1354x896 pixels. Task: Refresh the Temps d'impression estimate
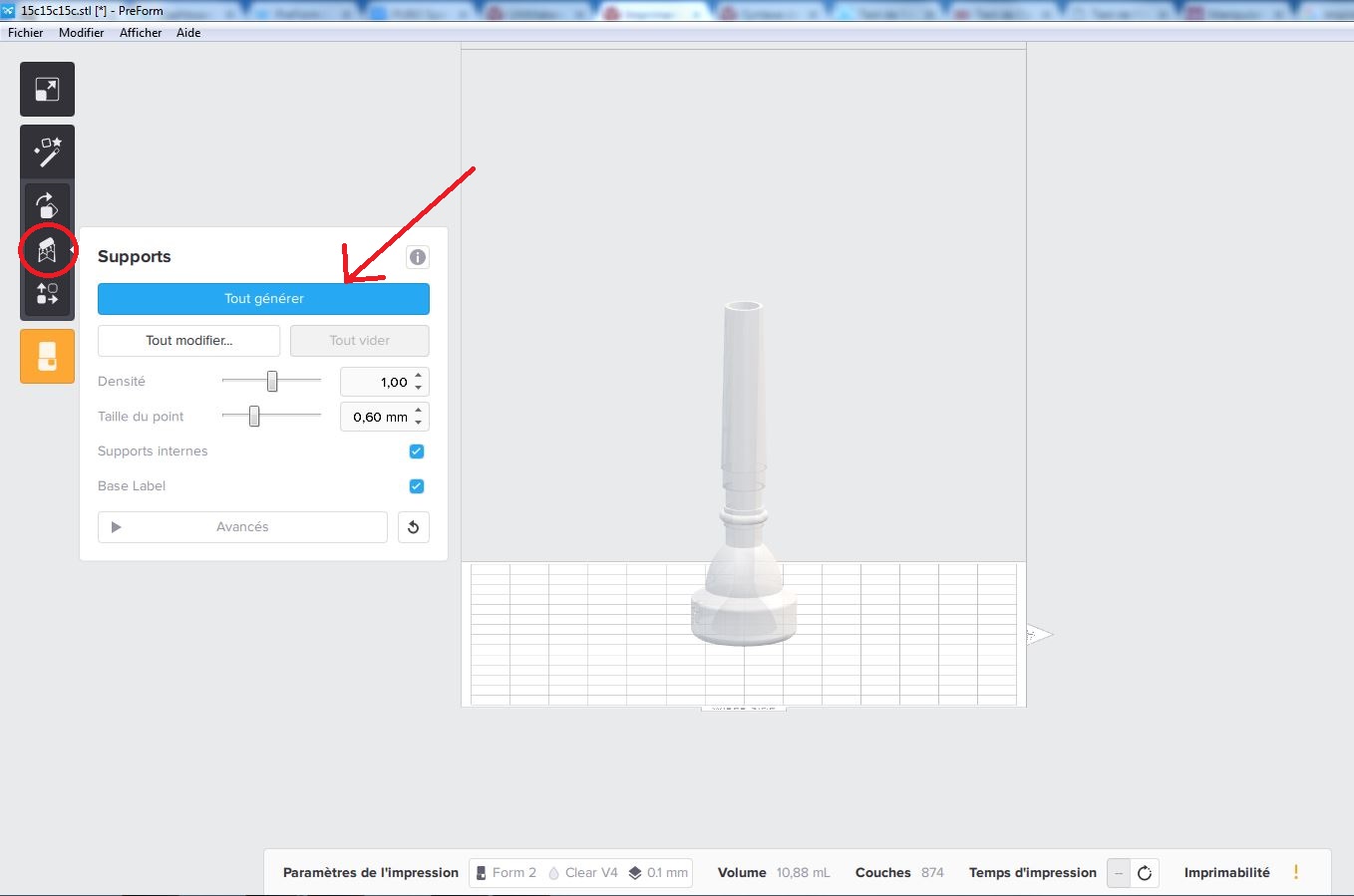click(x=1145, y=873)
